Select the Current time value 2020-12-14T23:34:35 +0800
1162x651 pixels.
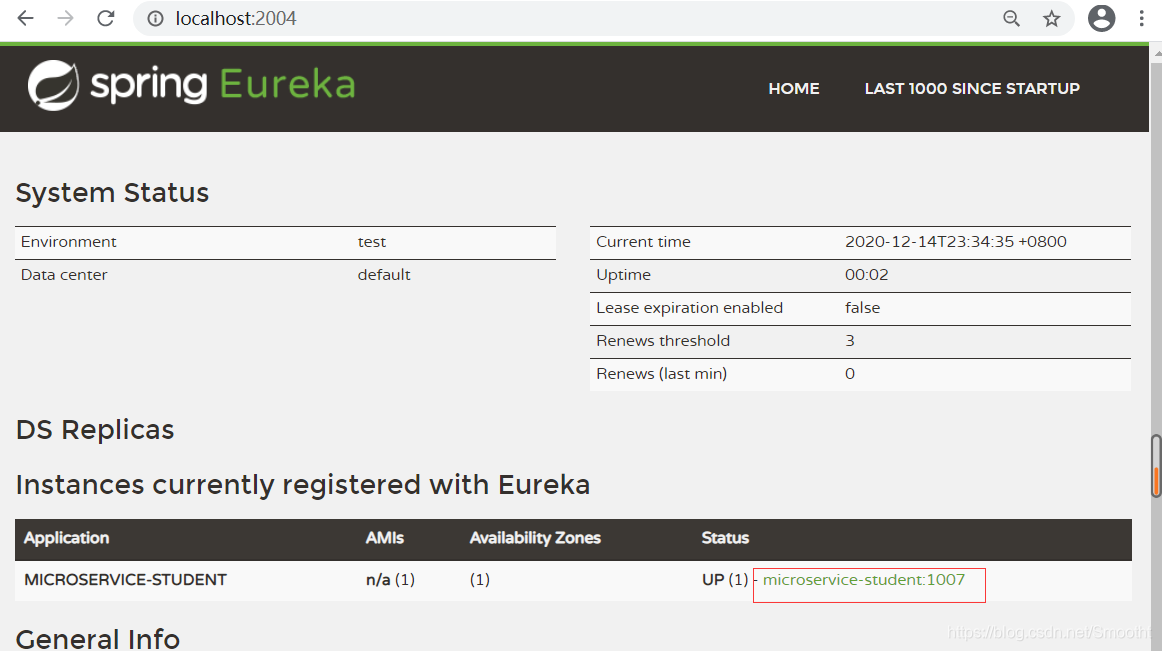(955, 242)
